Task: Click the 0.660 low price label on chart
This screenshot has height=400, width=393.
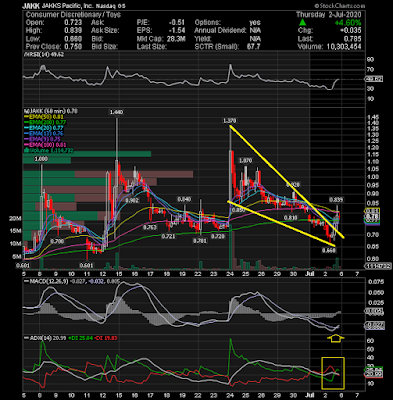Action: point(329,250)
